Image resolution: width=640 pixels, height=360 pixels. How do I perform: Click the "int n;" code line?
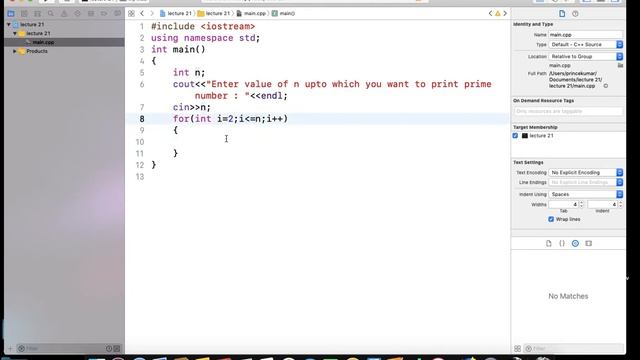(189, 73)
